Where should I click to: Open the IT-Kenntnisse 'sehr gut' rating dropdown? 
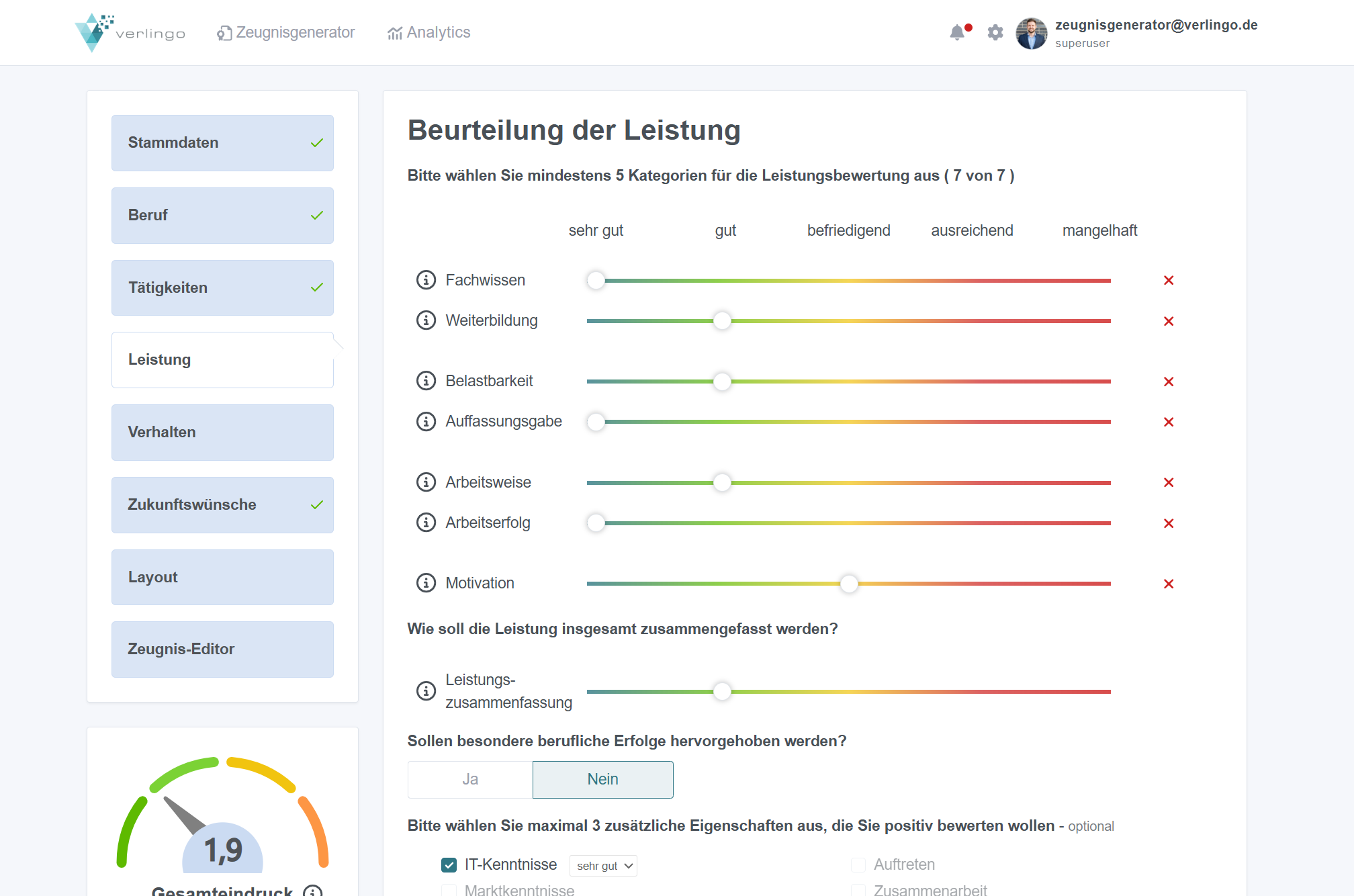pyautogui.click(x=603, y=866)
